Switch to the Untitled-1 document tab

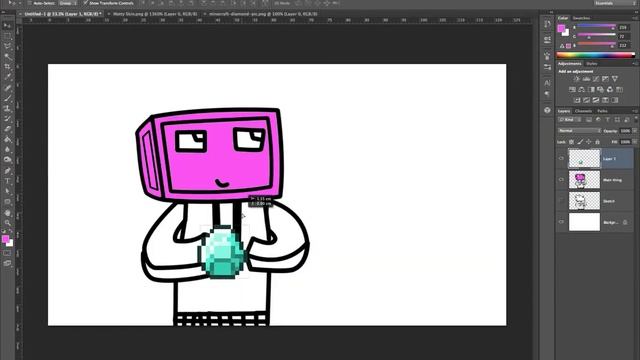[63, 14]
